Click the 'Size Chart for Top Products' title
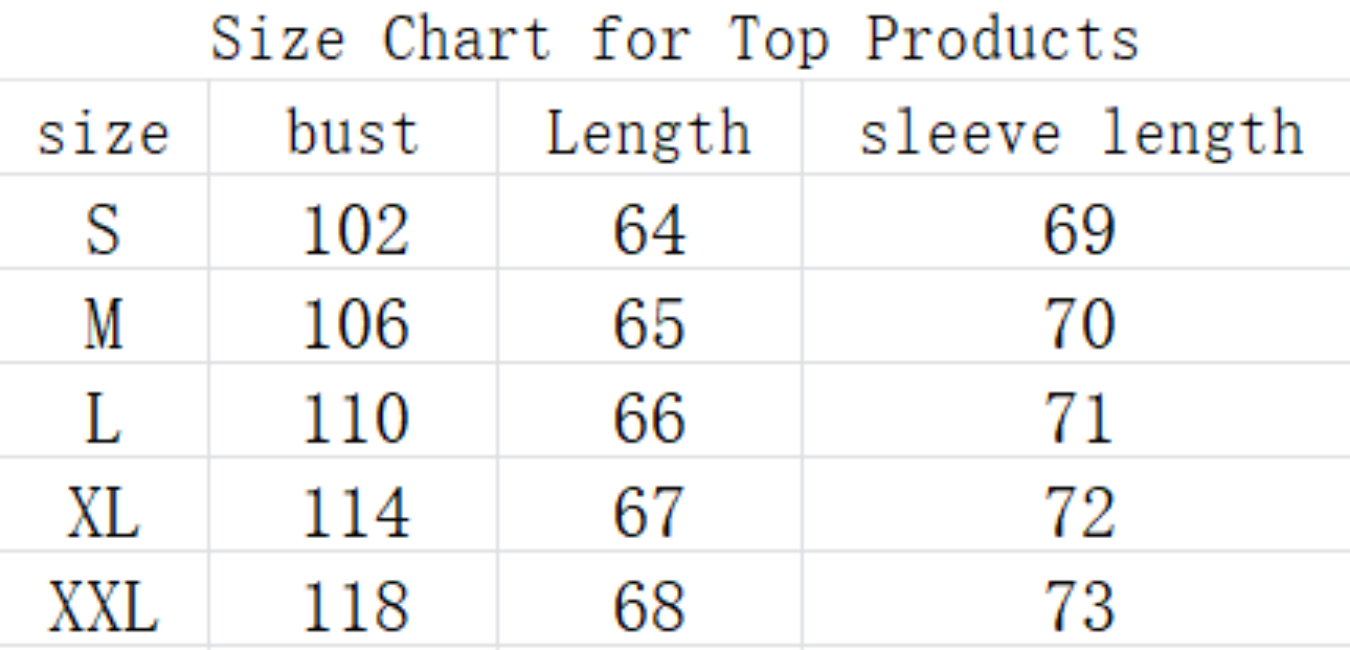Image resolution: width=1350 pixels, height=650 pixels. (675, 40)
